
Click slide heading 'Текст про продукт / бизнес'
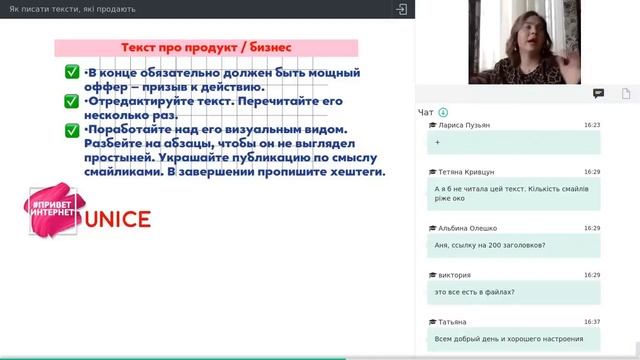click(x=206, y=48)
